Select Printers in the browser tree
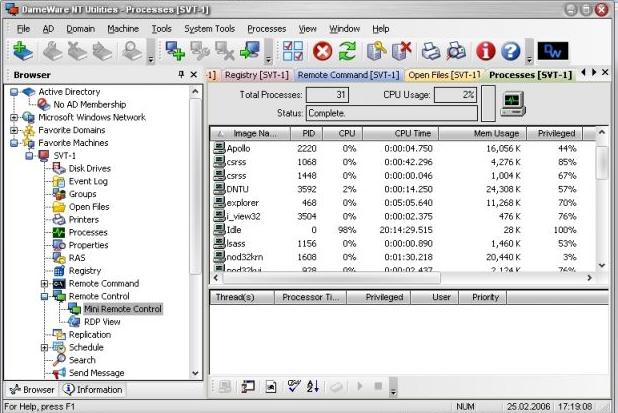Viewport: 618px width, 413px height. click(84, 220)
